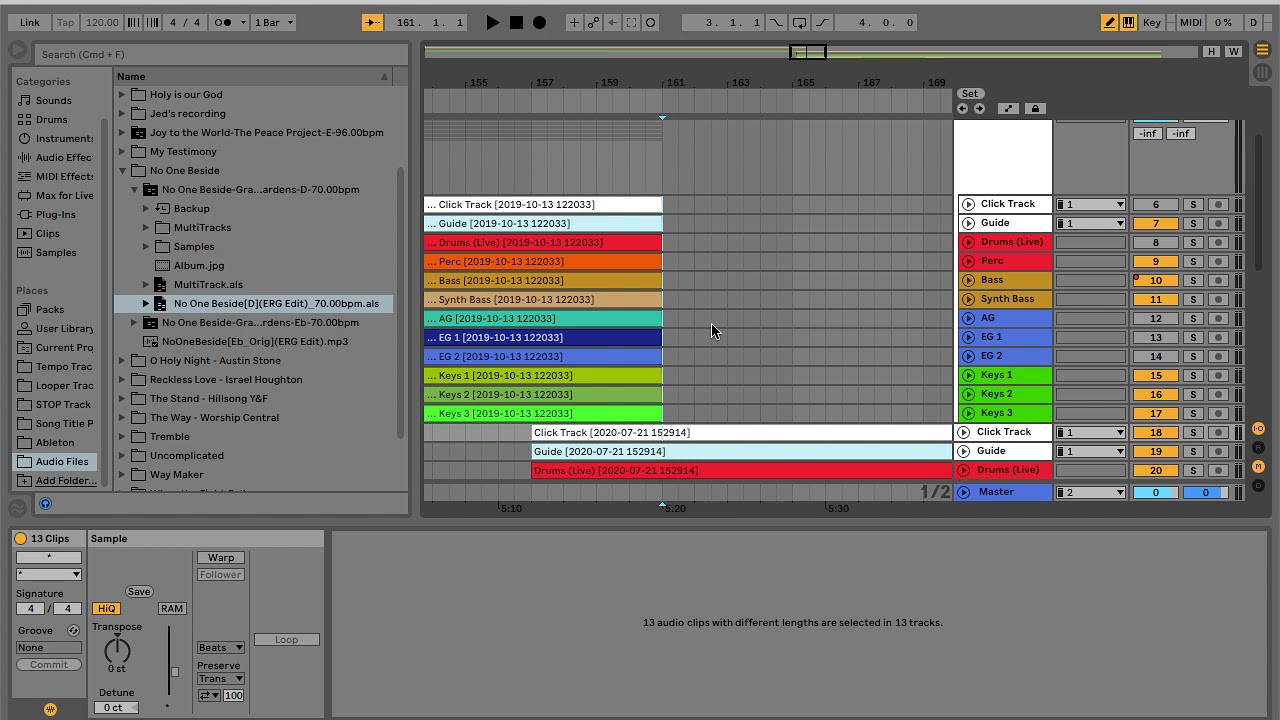This screenshot has width=1280, height=720.
Task: Enable the Arrangement Record button
Action: coord(540,22)
